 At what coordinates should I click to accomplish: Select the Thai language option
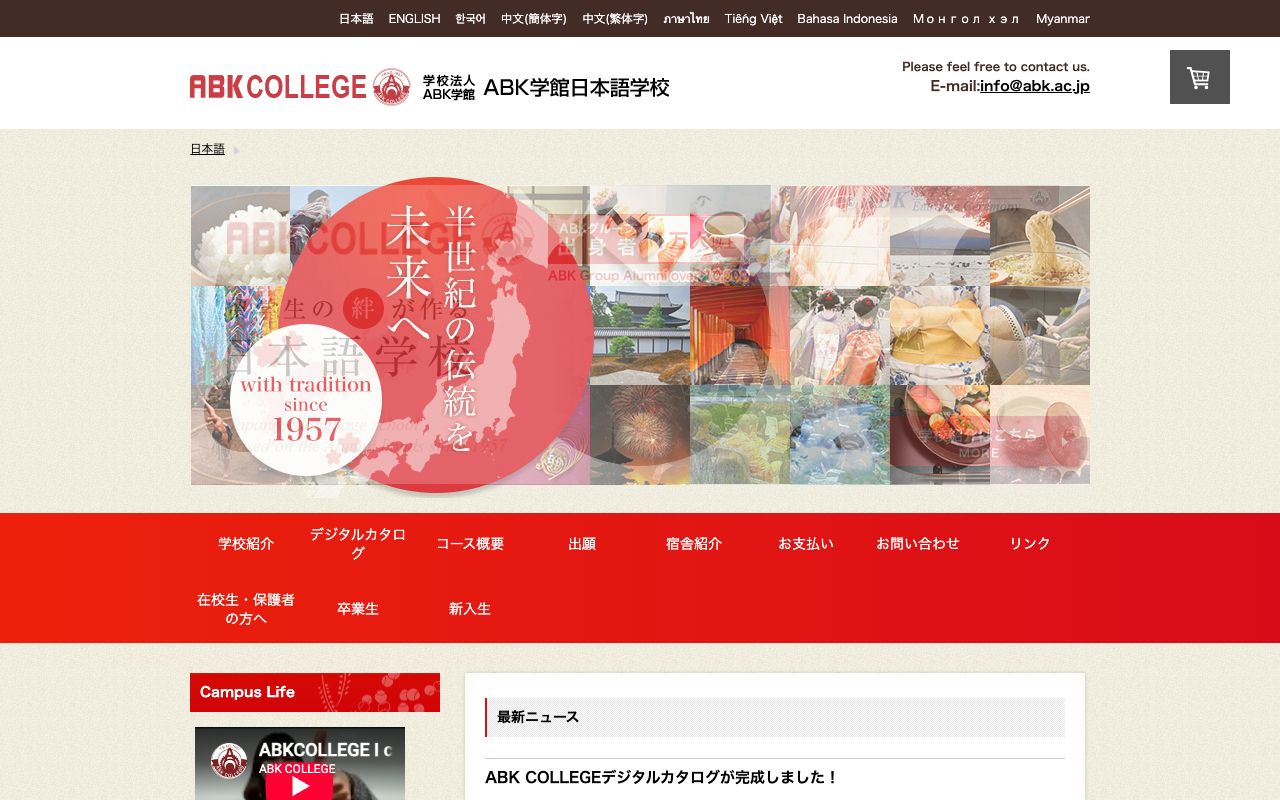[x=686, y=19]
